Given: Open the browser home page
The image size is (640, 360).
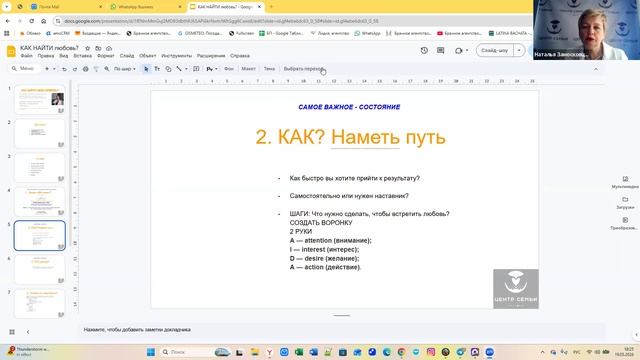Looking at the screenshot, I should [x=44, y=21].
